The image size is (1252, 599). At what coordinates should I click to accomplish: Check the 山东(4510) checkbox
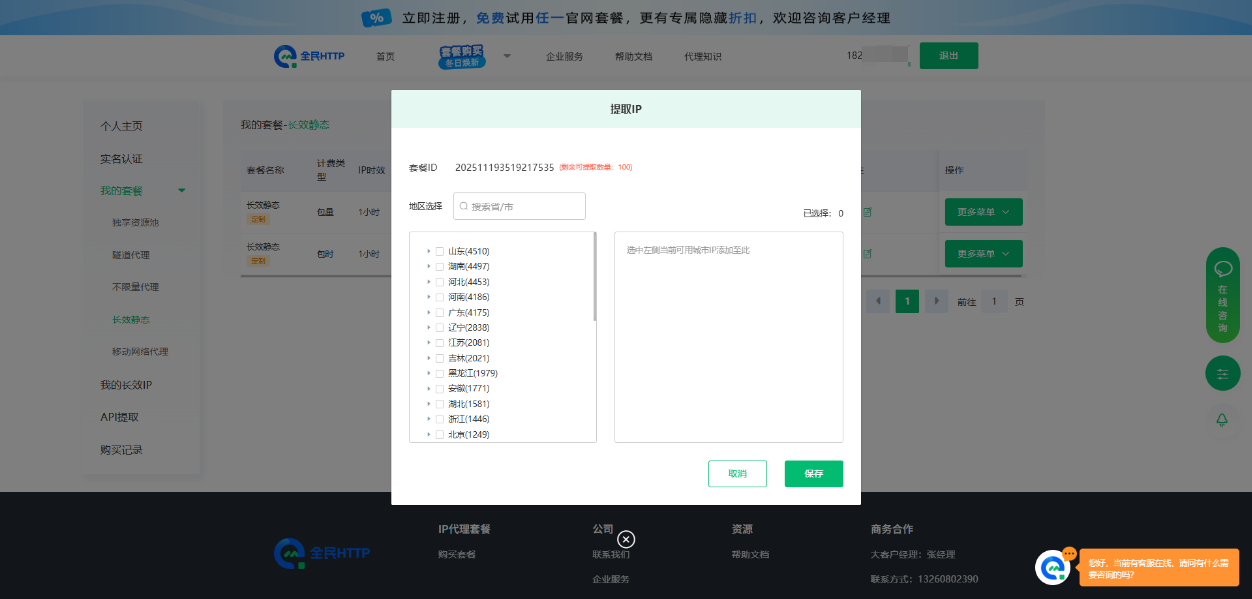[440, 251]
